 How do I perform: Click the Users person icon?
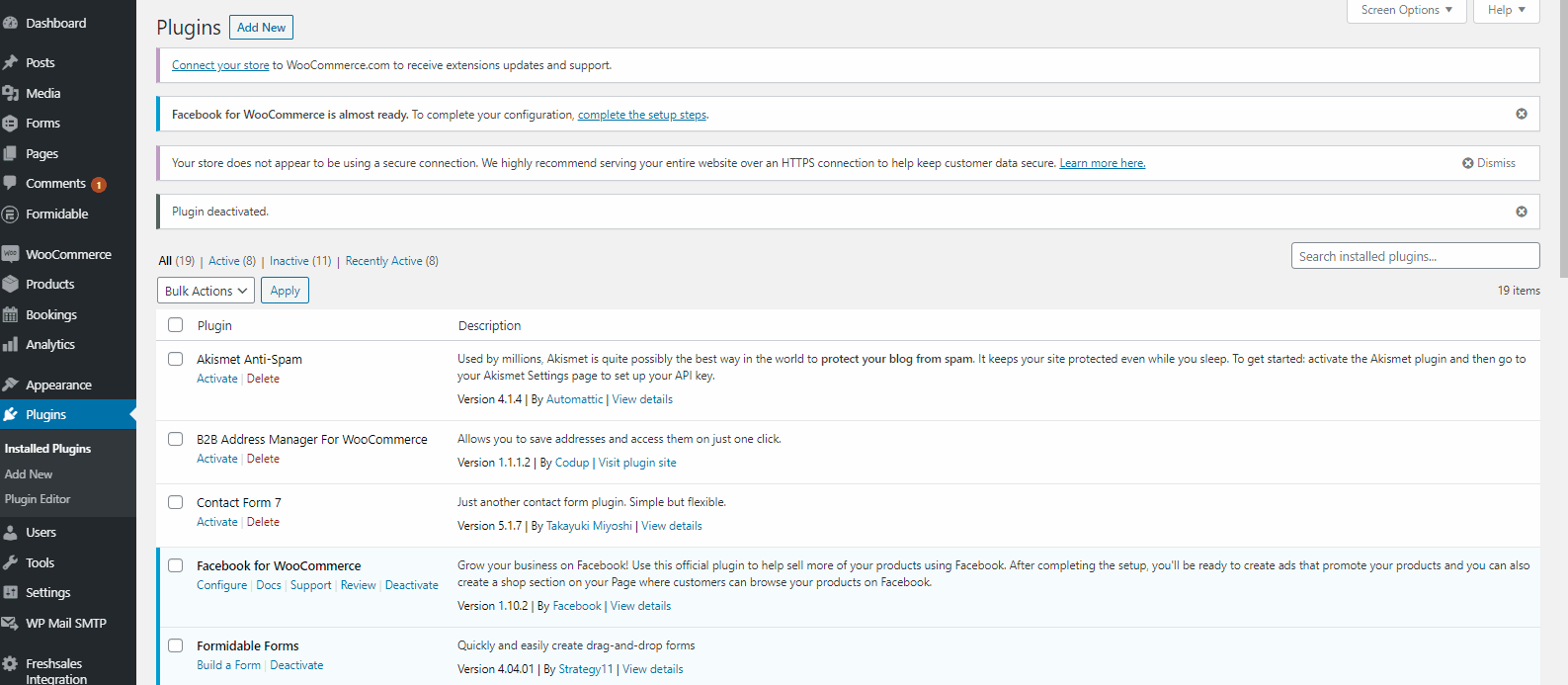click(11, 533)
